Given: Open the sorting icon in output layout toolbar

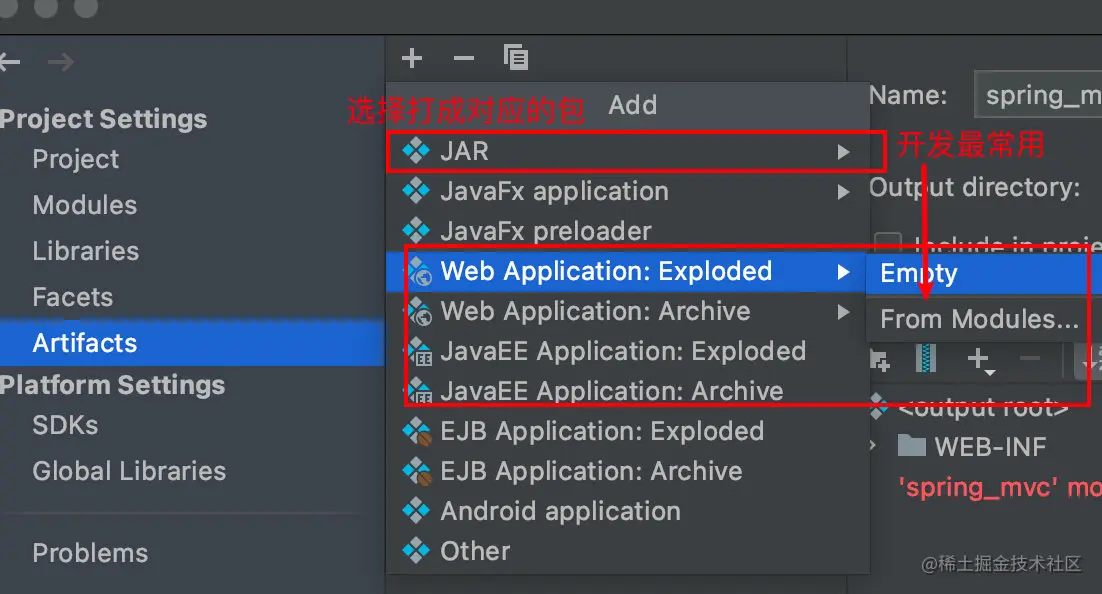Looking at the screenshot, I should point(1090,360).
